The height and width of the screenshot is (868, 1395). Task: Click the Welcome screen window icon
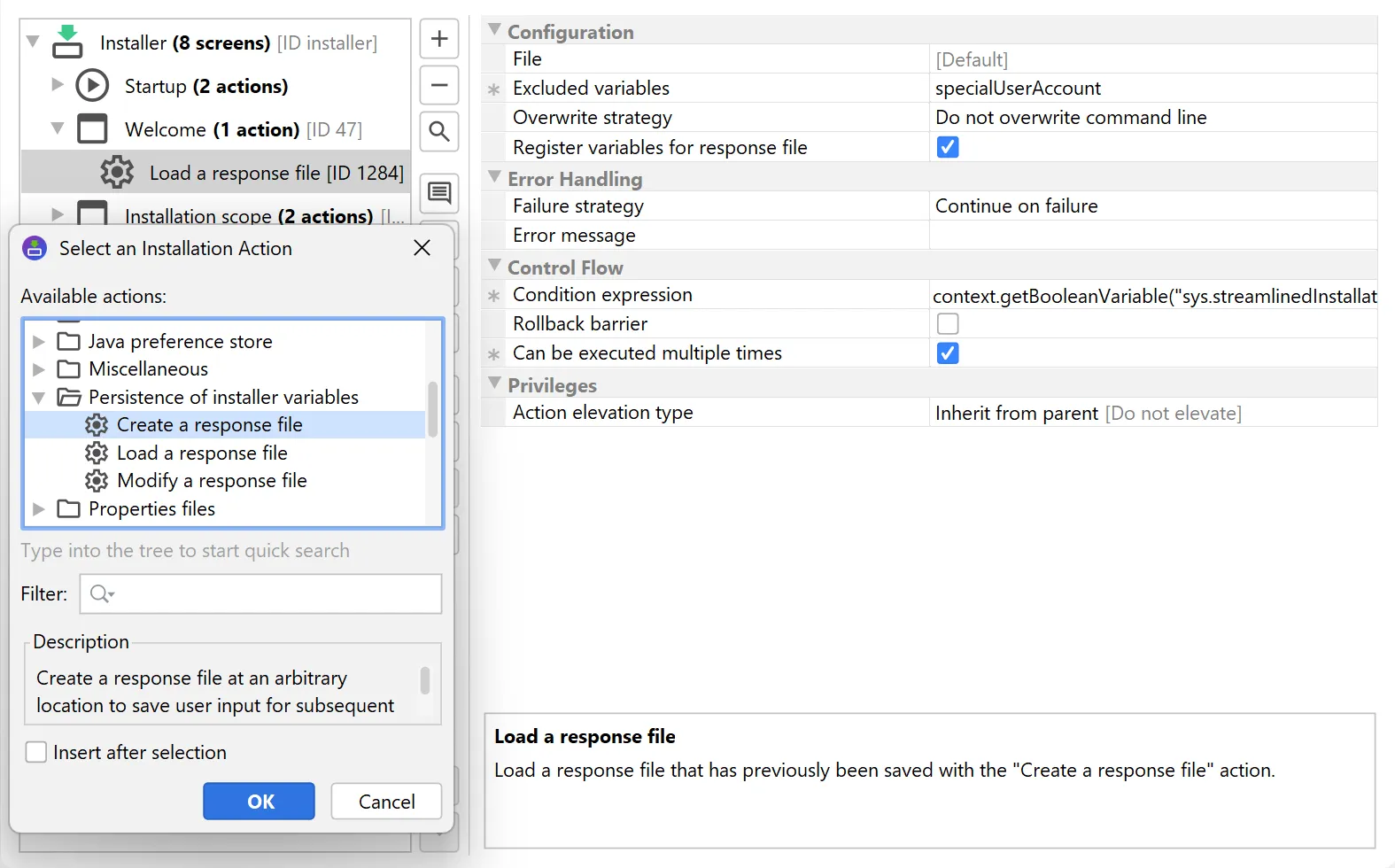tap(92, 129)
